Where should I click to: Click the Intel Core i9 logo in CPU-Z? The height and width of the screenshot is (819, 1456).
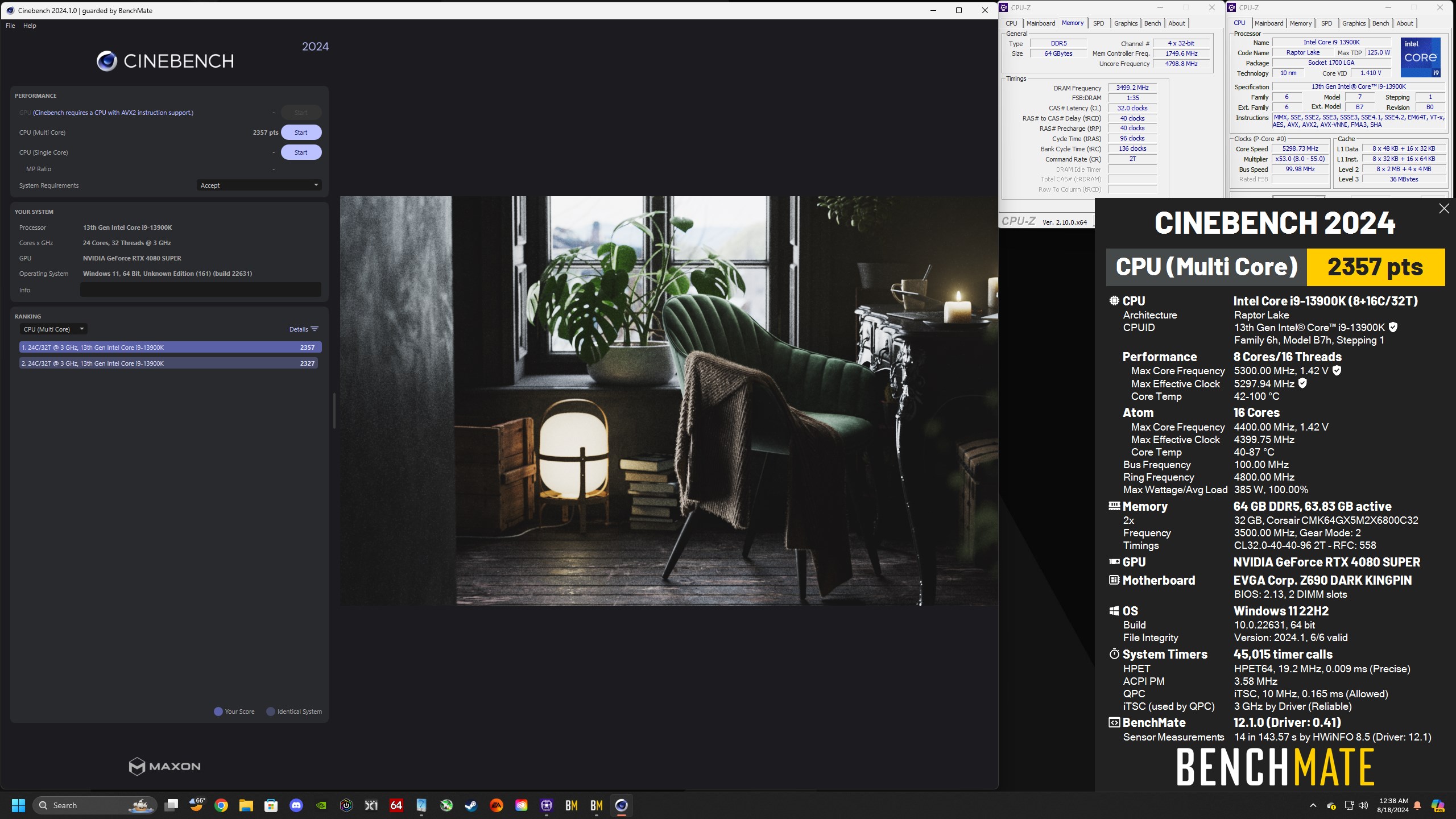(x=1420, y=57)
